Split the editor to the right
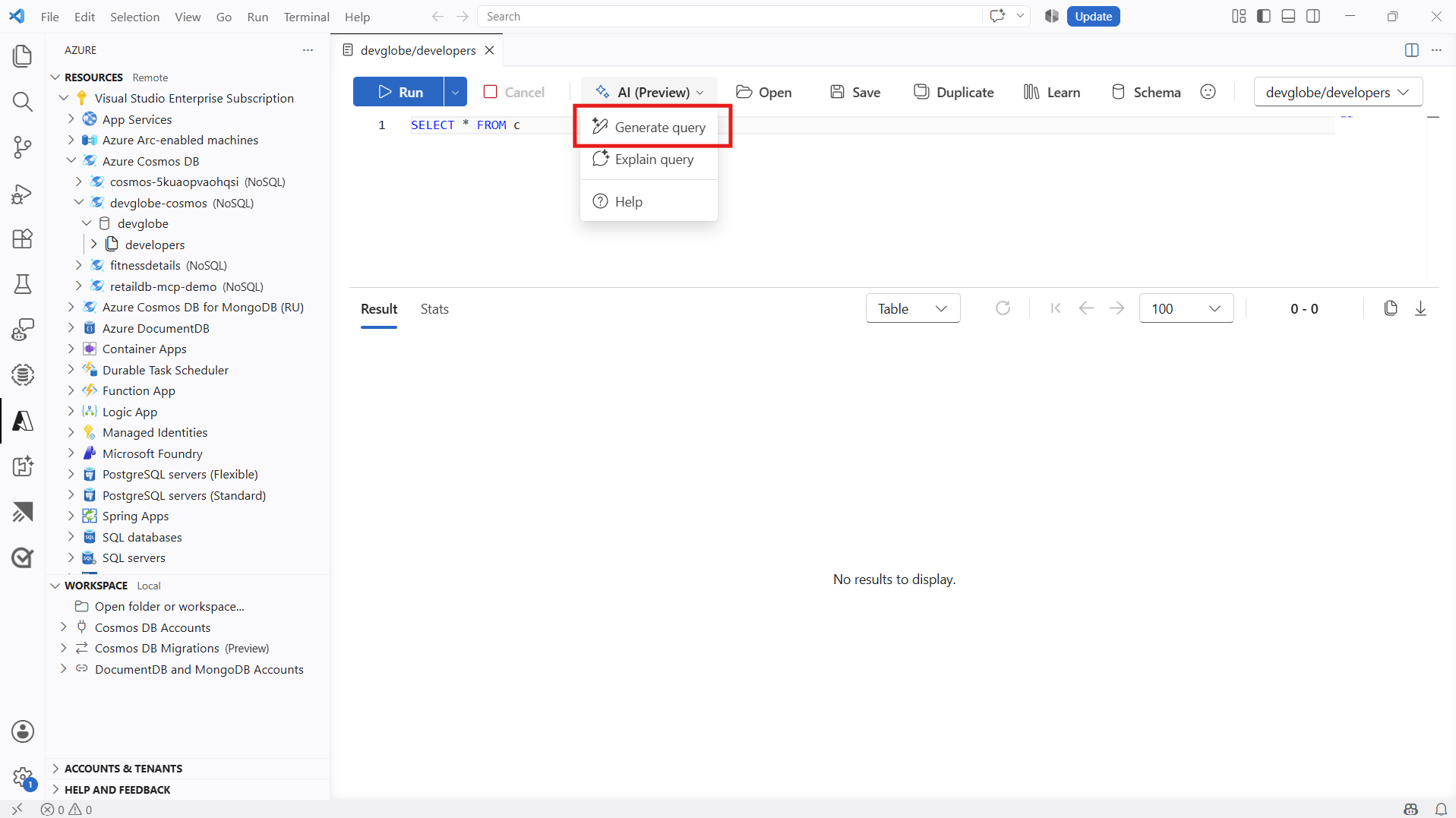The width and height of the screenshot is (1456, 818). coord(1411,50)
